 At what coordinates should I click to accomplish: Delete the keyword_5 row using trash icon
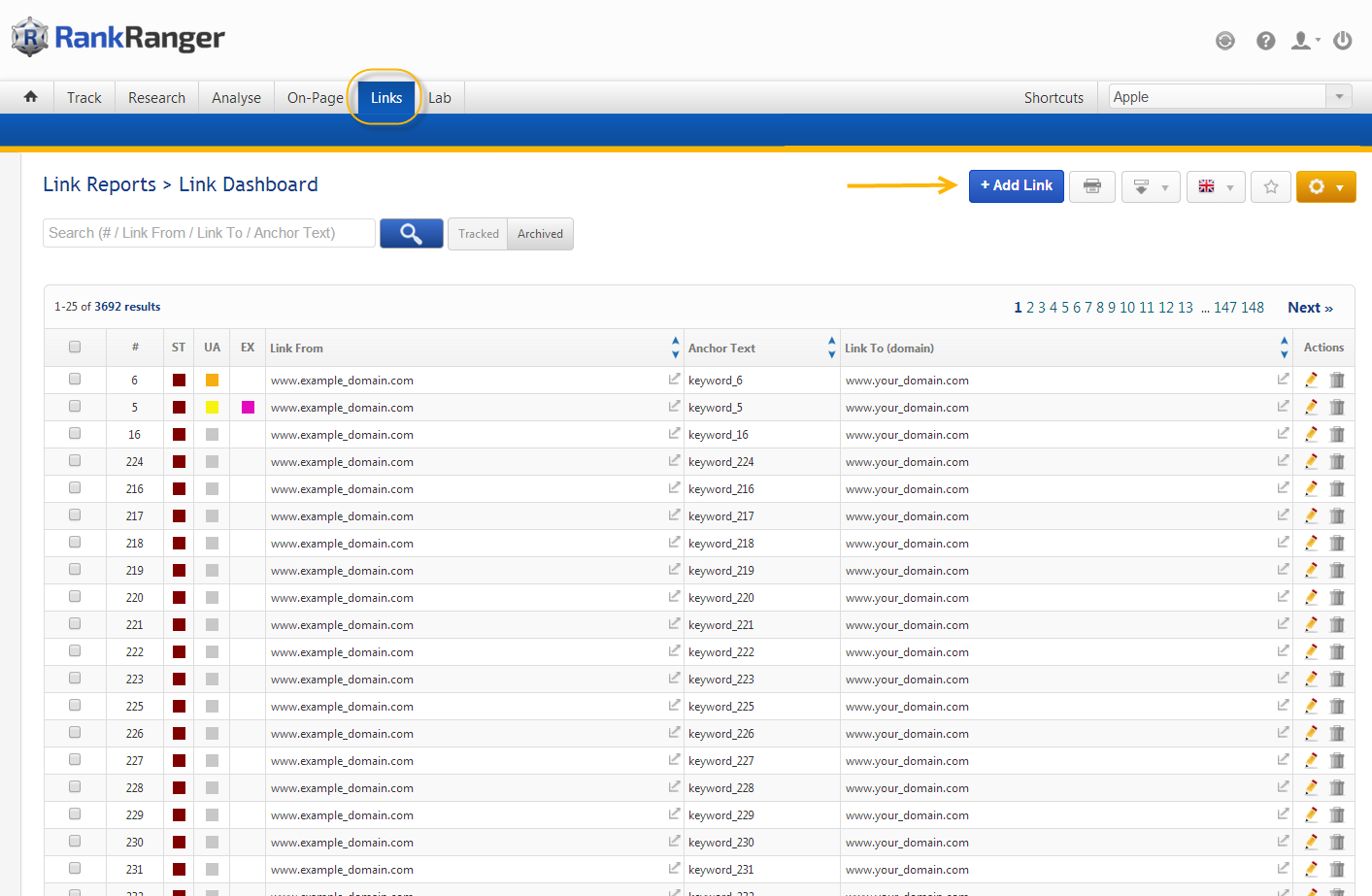[x=1337, y=408]
